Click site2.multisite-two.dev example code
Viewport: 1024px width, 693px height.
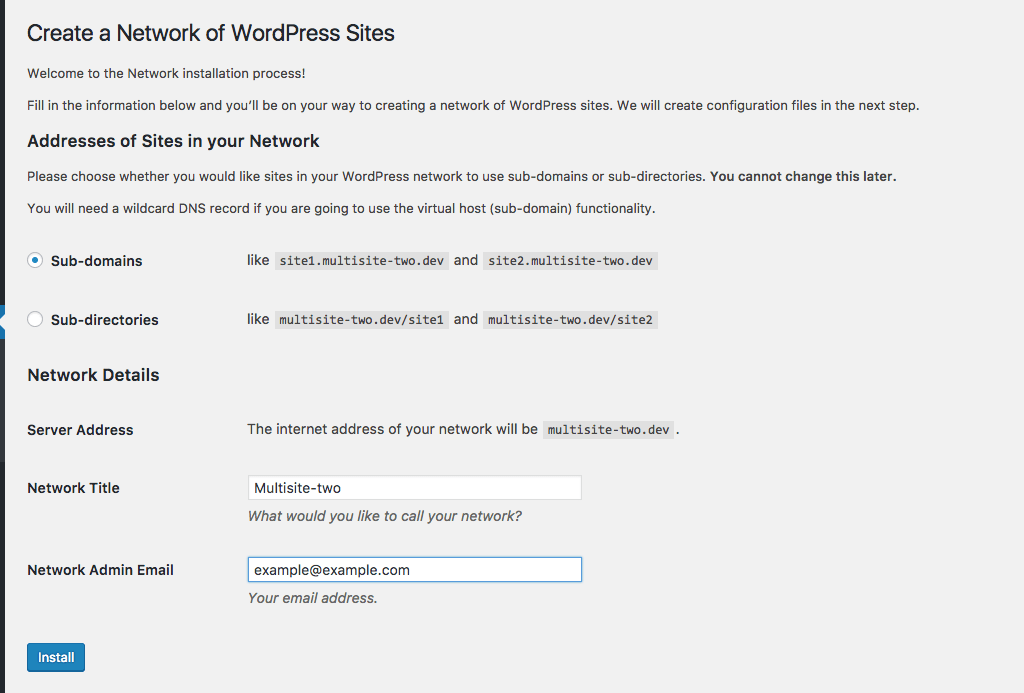pyautogui.click(x=570, y=261)
